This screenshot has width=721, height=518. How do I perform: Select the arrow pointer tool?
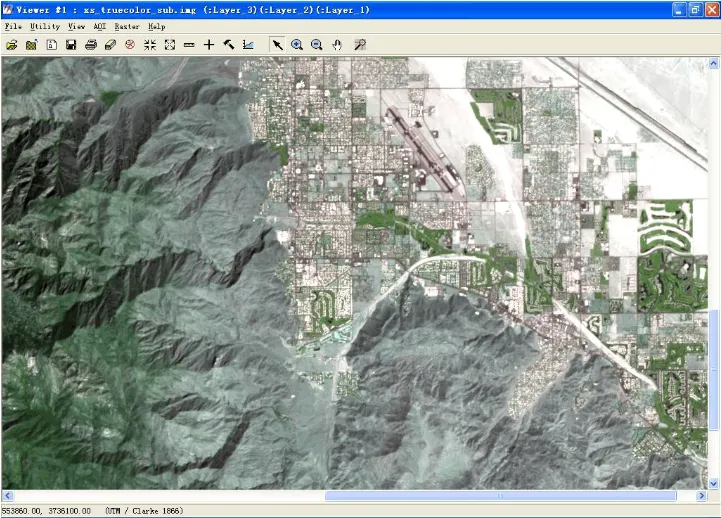[x=278, y=45]
